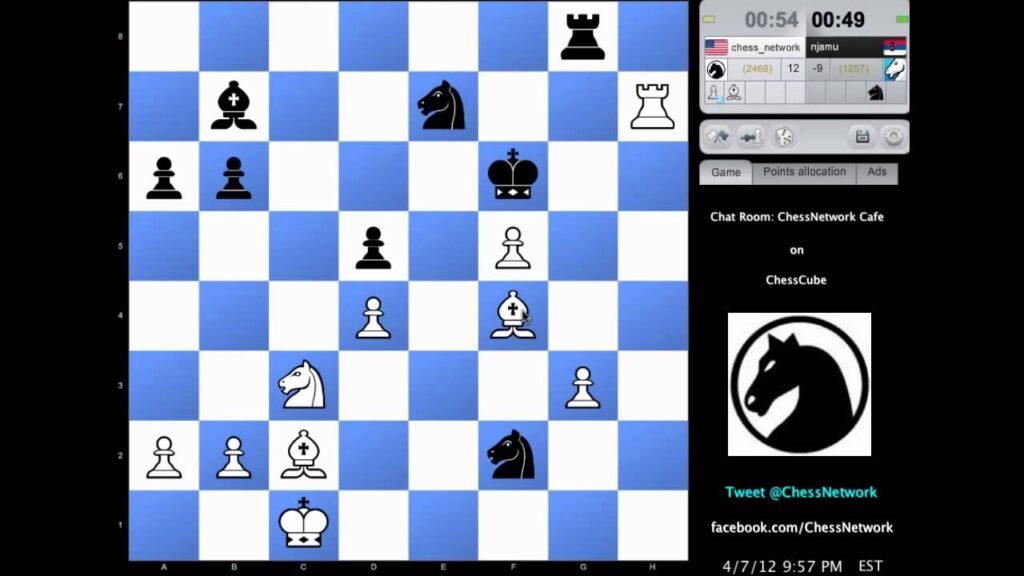Click the captured black knight in njamu's tray
This screenshot has height=576, width=1024.
pyautogui.click(x=875, y=92)
